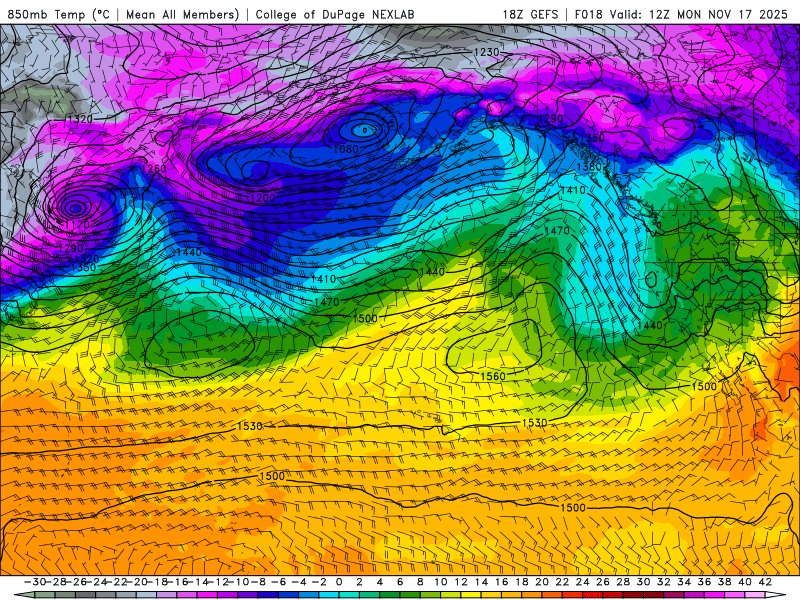
Task: Click the 'F018' forecast hour text
Action: click(x=589, y=14)
